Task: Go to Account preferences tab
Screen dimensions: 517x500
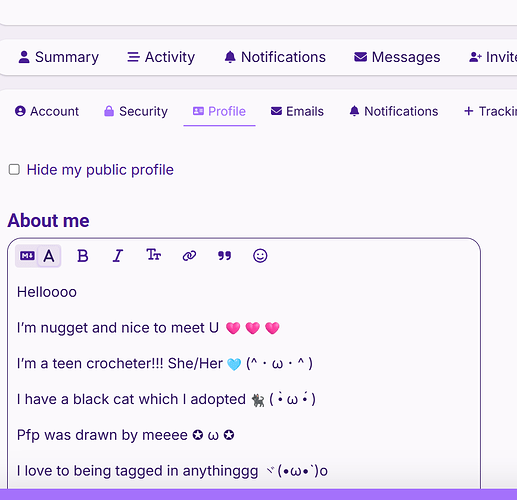Action: [47, 111]
